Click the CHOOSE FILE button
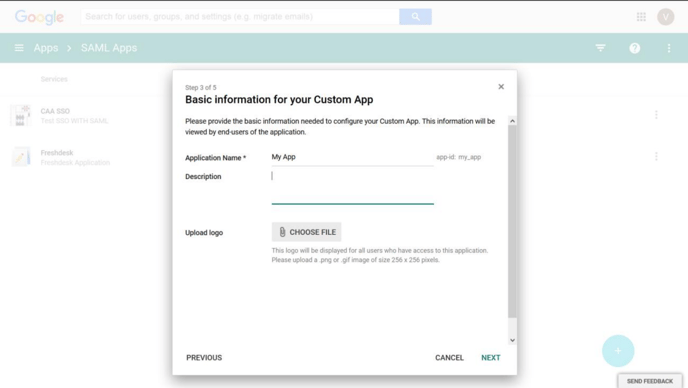This screenshot has height=388, width=688. pyautogui.click(x=306, y=232)
